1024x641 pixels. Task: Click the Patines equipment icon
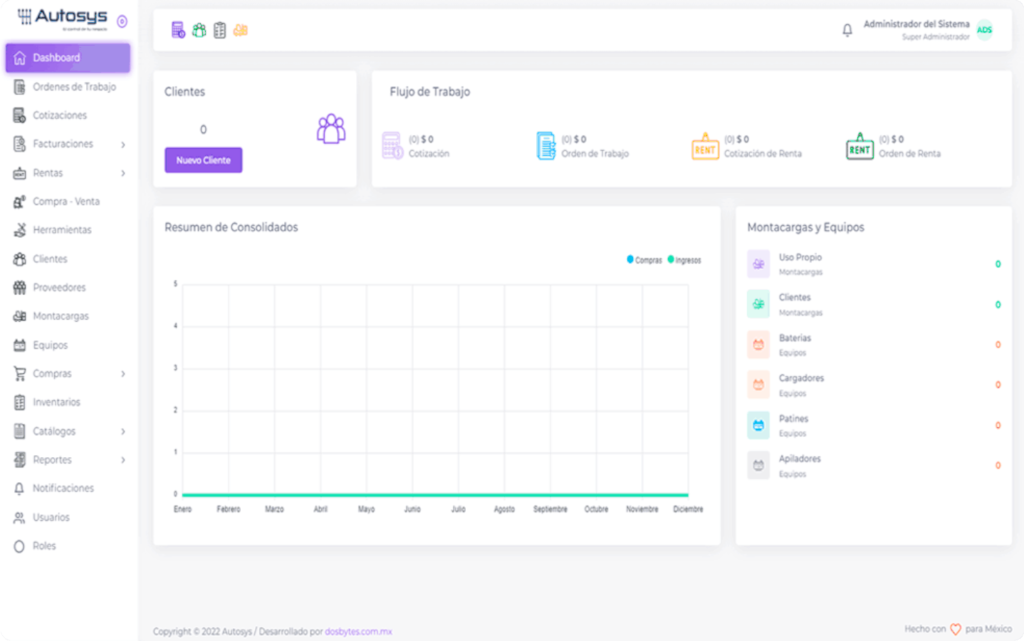pos(758,426)
